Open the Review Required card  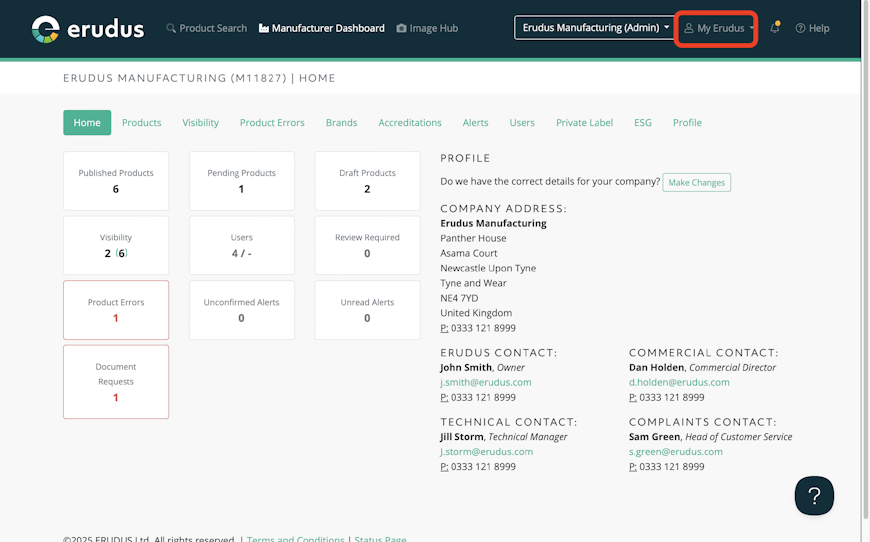point(367,245)
